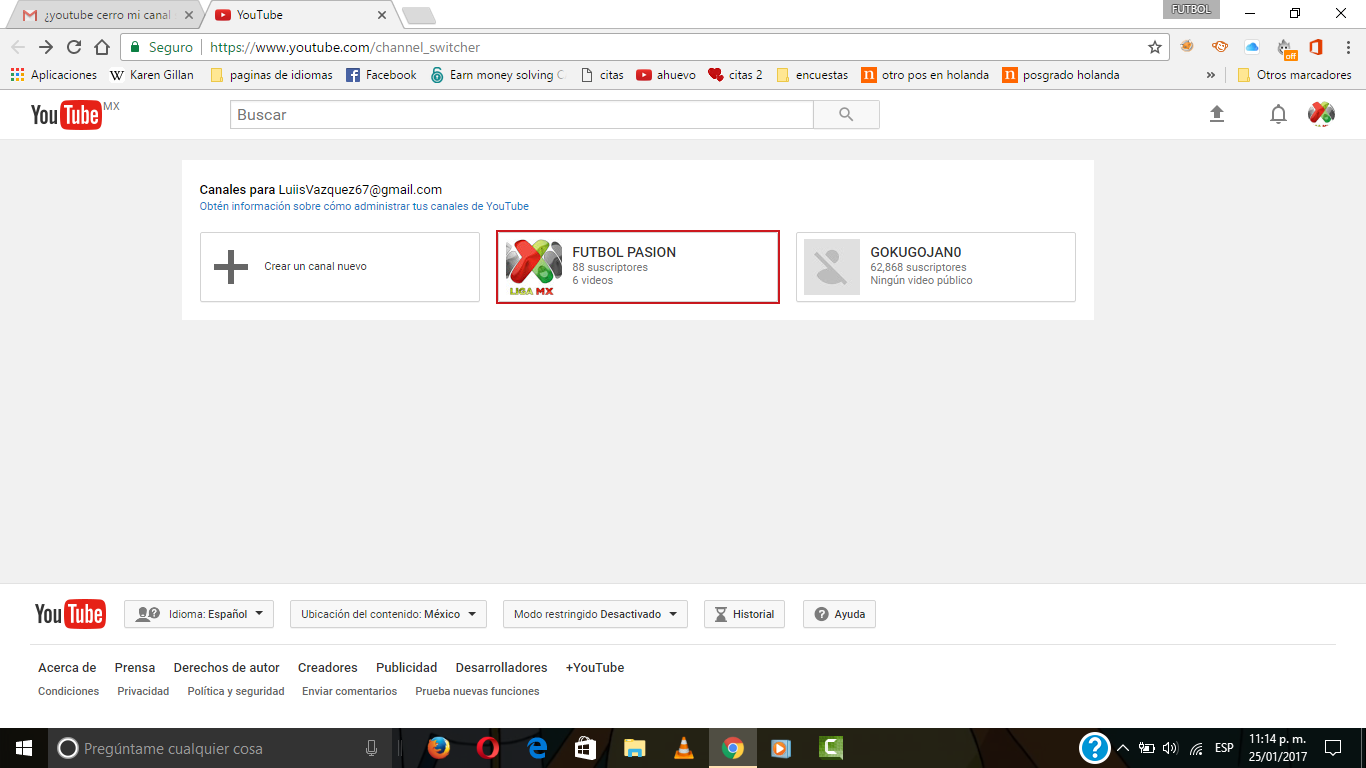Image resolution: width=1366 pixels, height=768 pixels.
Task: Click the monkey face extension icon
Action: click(x=1220, y=47)
